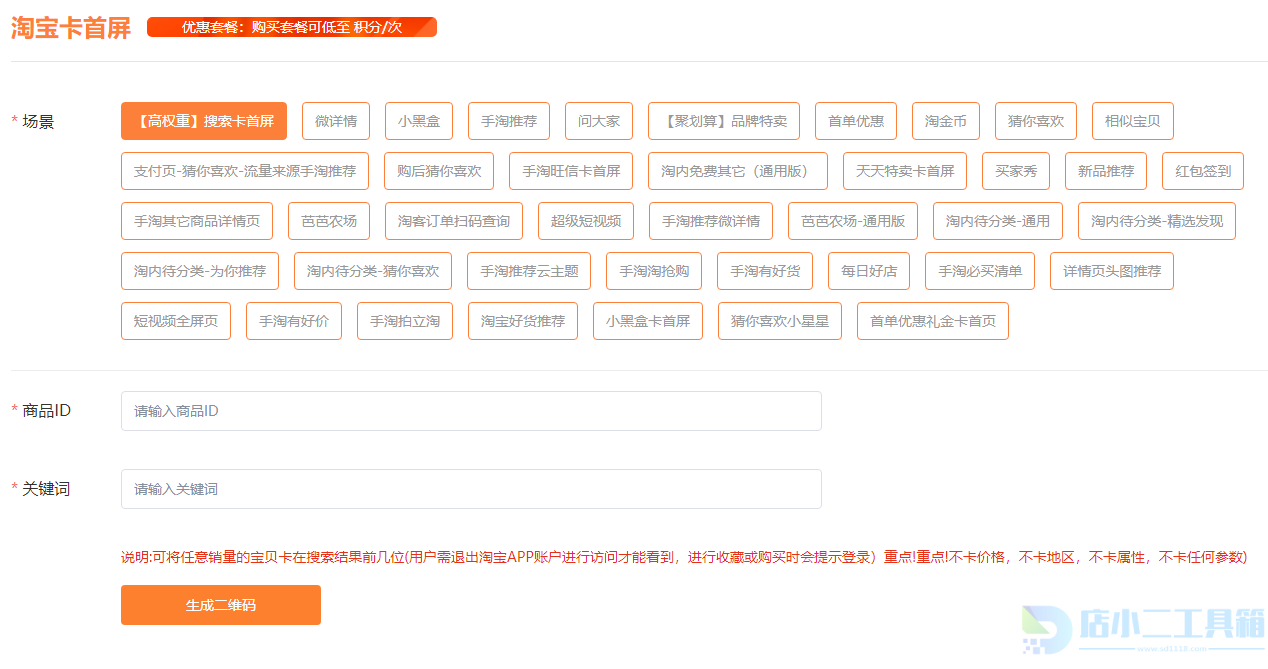Click the 场景 field label
The height and width of the screenshot is (669, 1268).
(39, 121)
